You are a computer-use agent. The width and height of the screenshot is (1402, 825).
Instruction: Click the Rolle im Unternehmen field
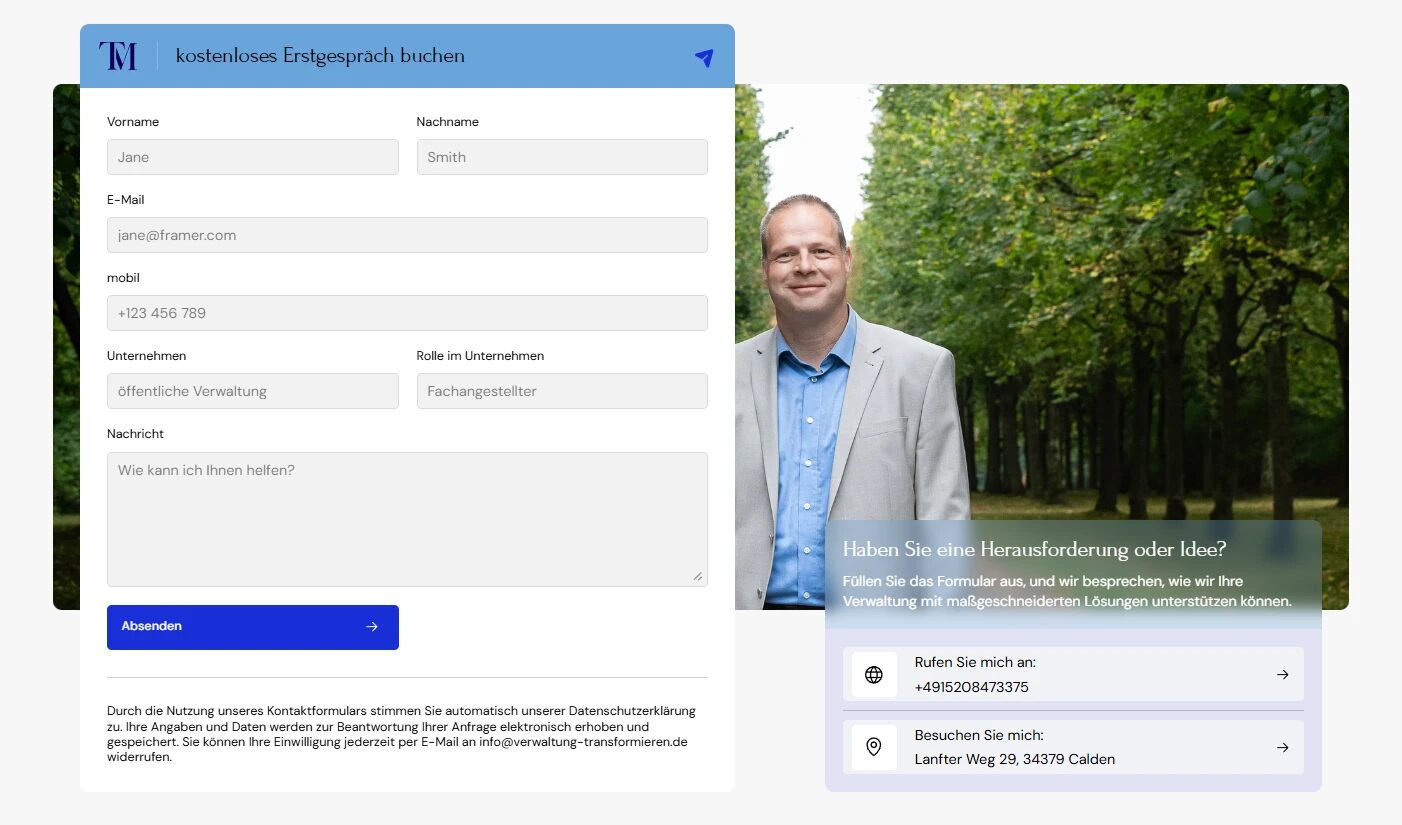coord(562,391)
